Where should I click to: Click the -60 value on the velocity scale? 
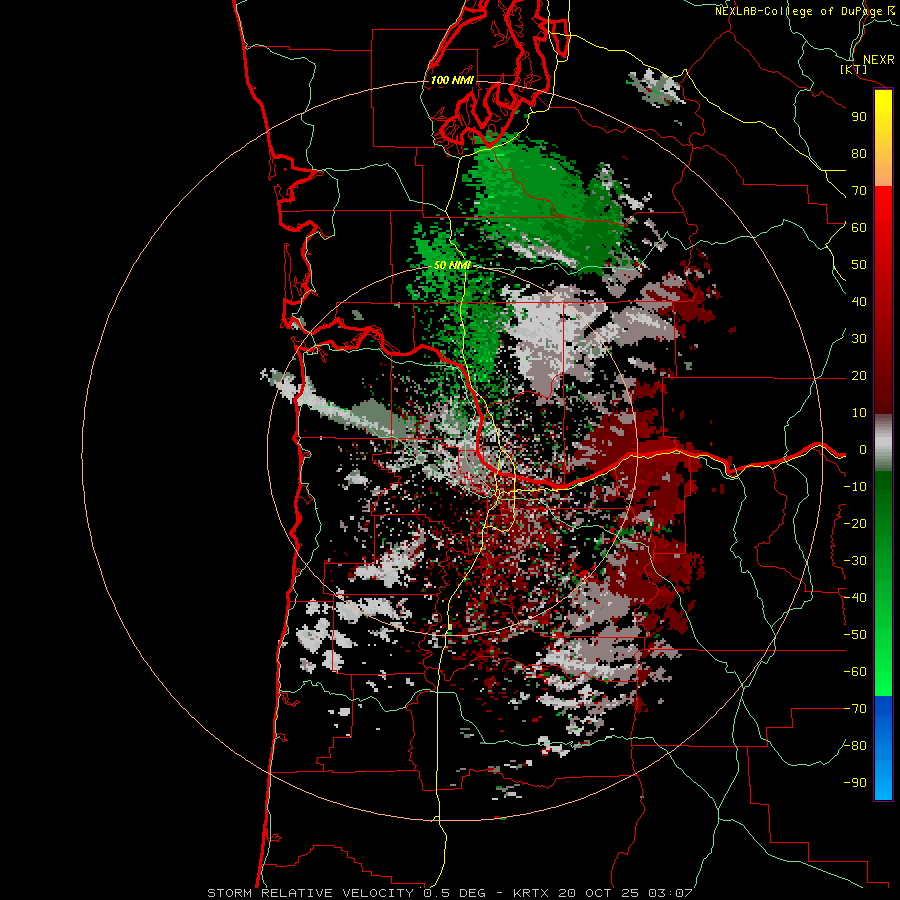click(x=855, y=672)
